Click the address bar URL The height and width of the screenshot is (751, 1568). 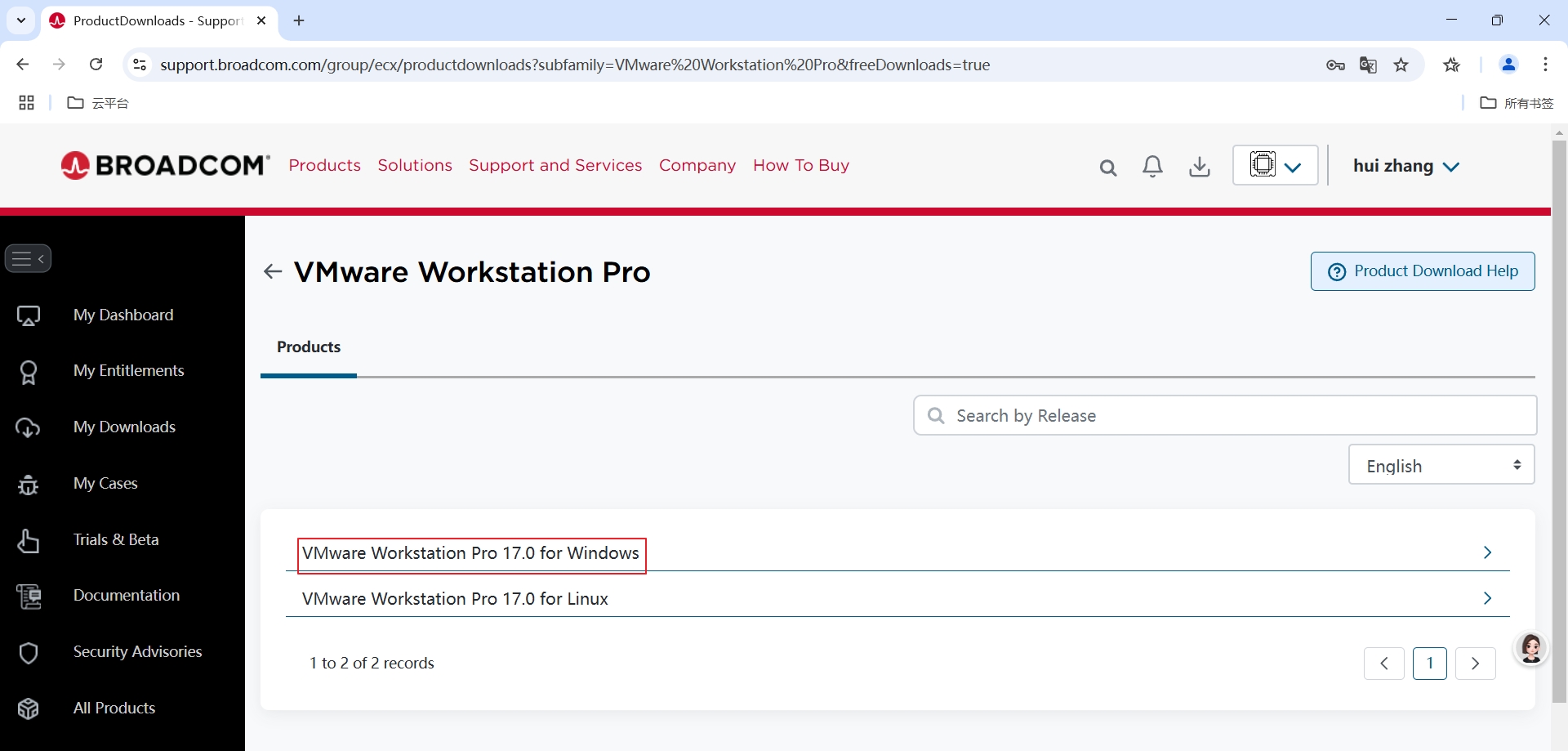tap(575, 65)
